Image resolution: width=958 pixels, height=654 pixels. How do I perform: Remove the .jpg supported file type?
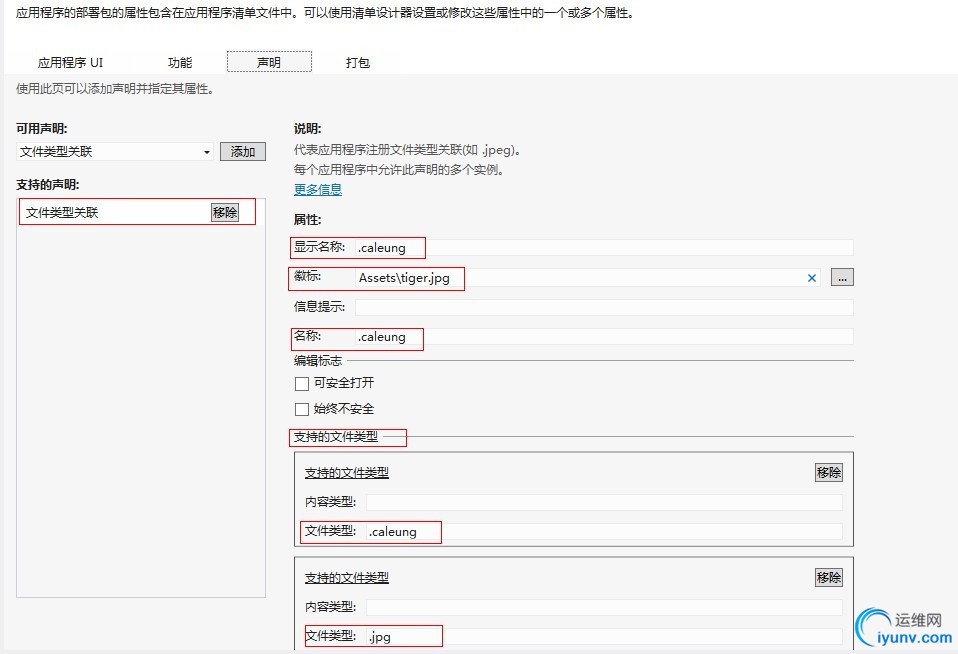pyautogui.click(x=828, y=578)
